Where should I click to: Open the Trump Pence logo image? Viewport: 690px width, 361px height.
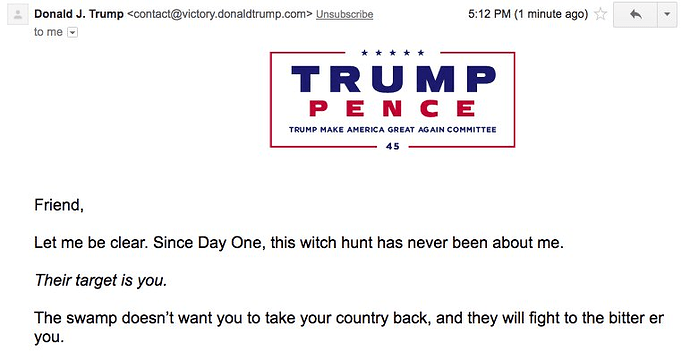(x=393, y=100)
